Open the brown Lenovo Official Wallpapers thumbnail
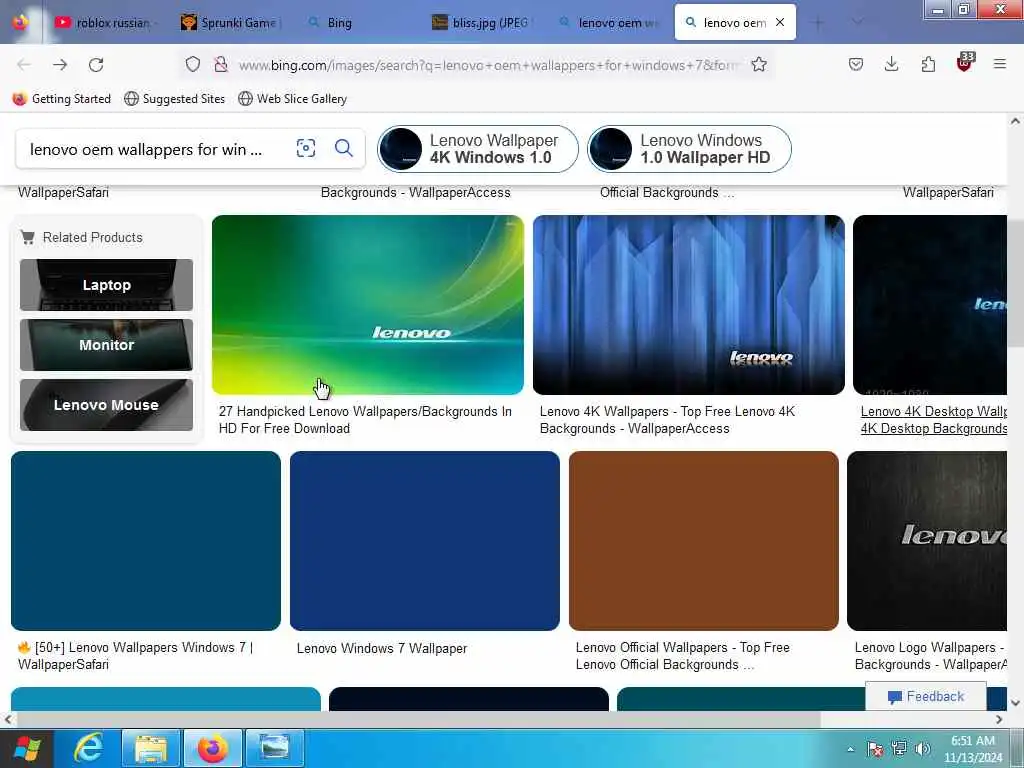The image size is (1024, 768). click(x=704, y=541)
